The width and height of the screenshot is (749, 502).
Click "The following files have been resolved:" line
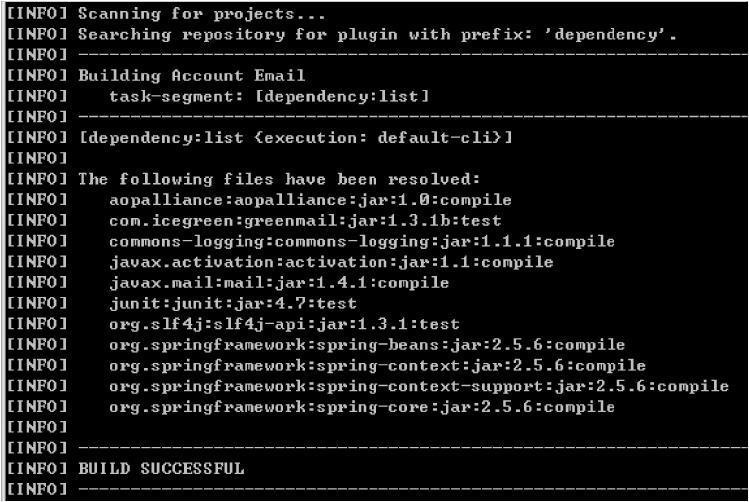tap(279, 179)
